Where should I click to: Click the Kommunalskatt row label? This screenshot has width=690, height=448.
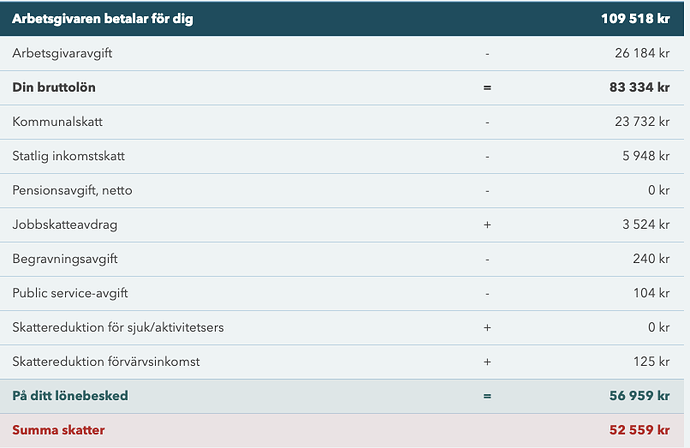(x=58, y=122)
